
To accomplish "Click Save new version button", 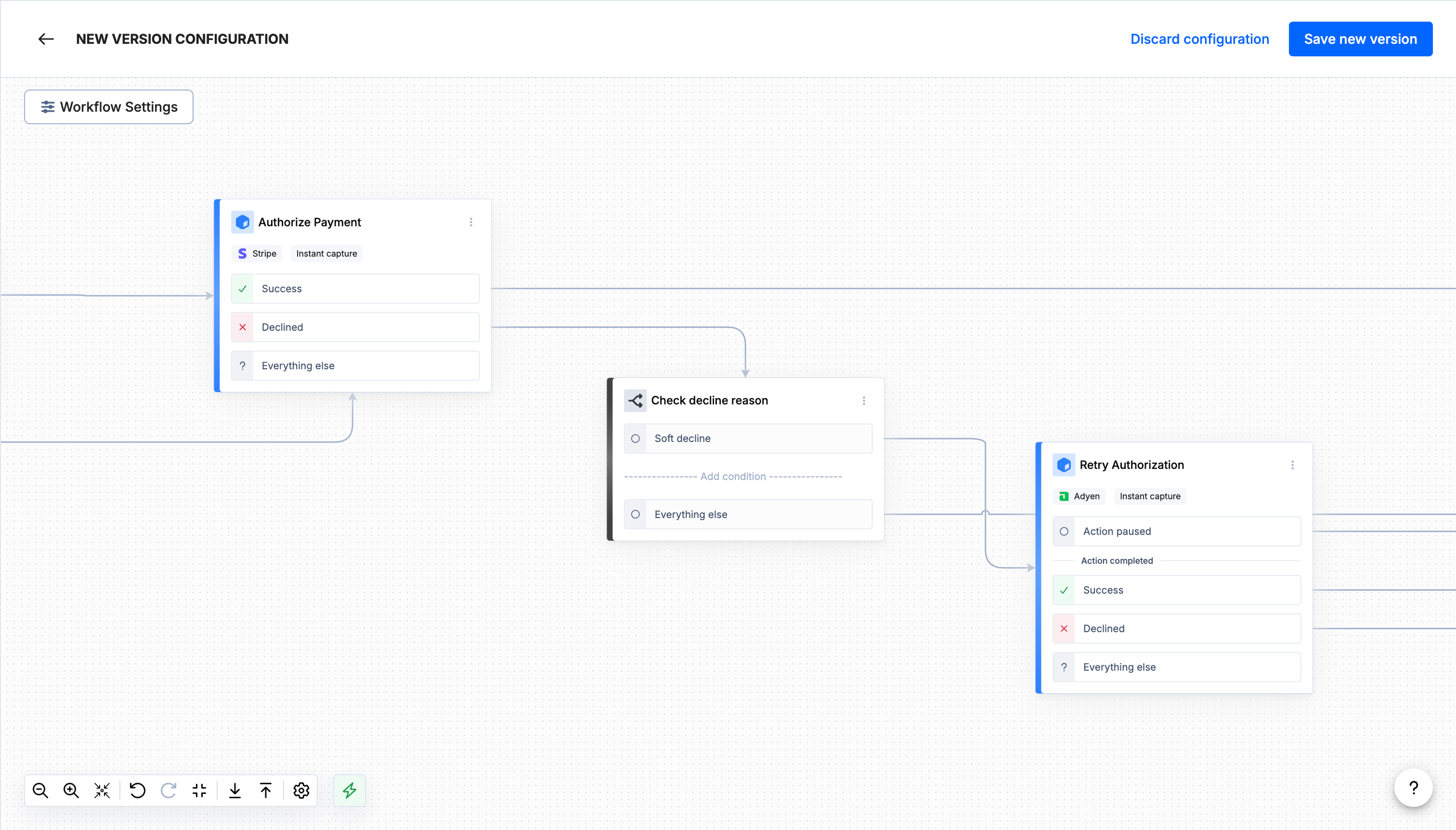I will tap(1360, 39).
